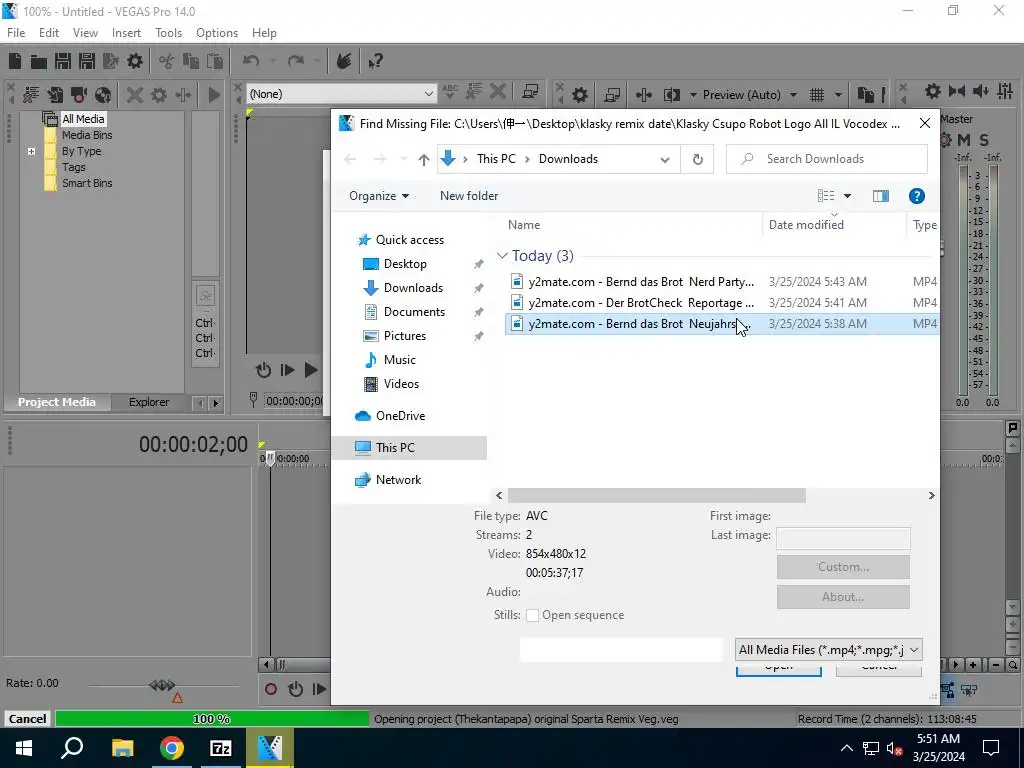Toggle Dim Output speaker icon
Viewport: 1024px width, 768px height.
981,91
